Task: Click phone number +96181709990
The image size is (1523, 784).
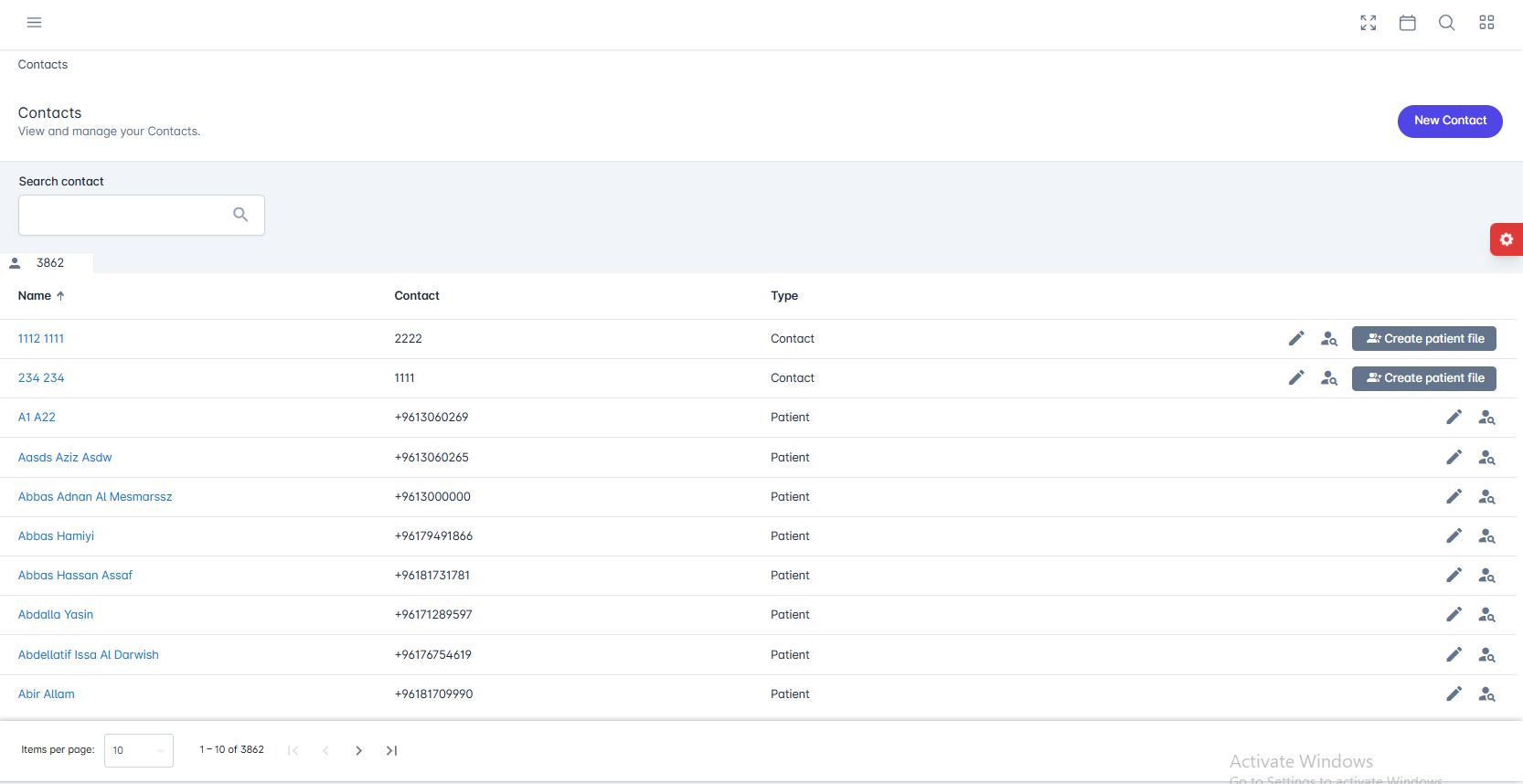Action: pos(433,694)
